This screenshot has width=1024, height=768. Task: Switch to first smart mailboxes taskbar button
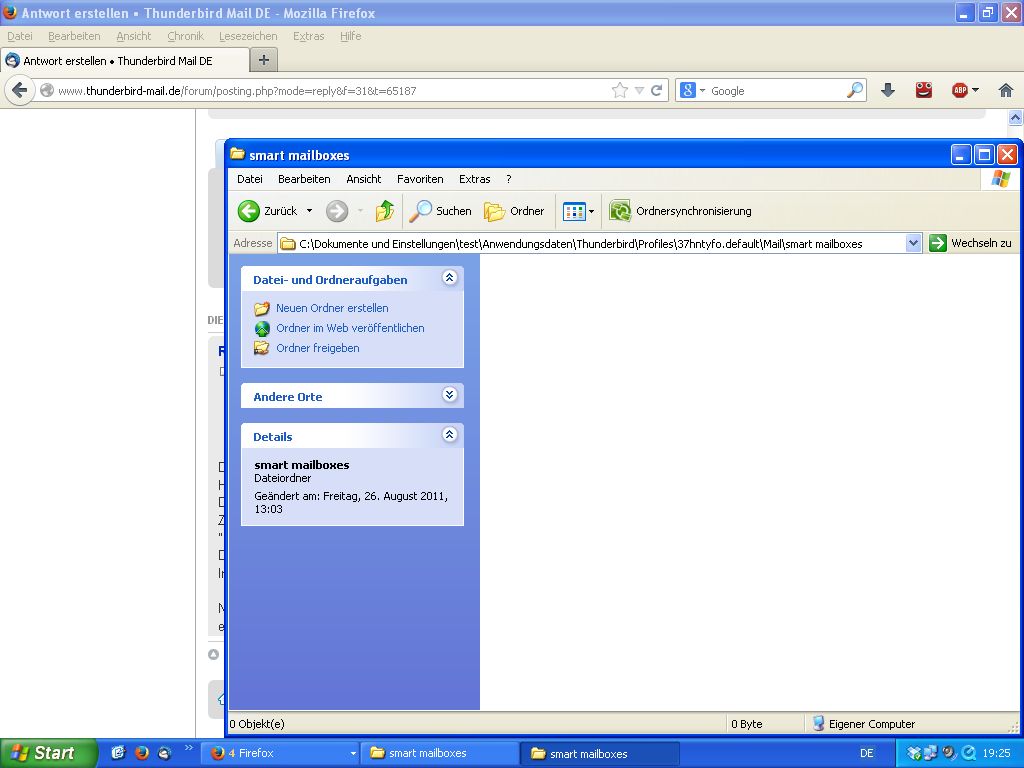(440, 753)
